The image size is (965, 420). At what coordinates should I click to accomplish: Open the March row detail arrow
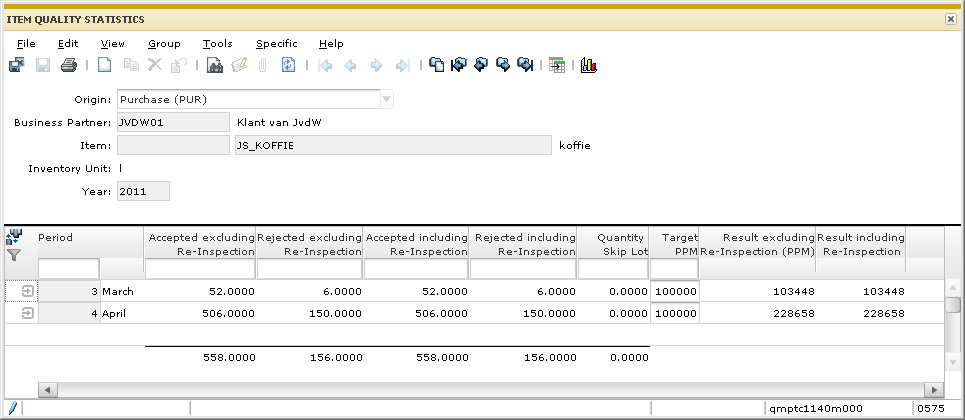28,291
